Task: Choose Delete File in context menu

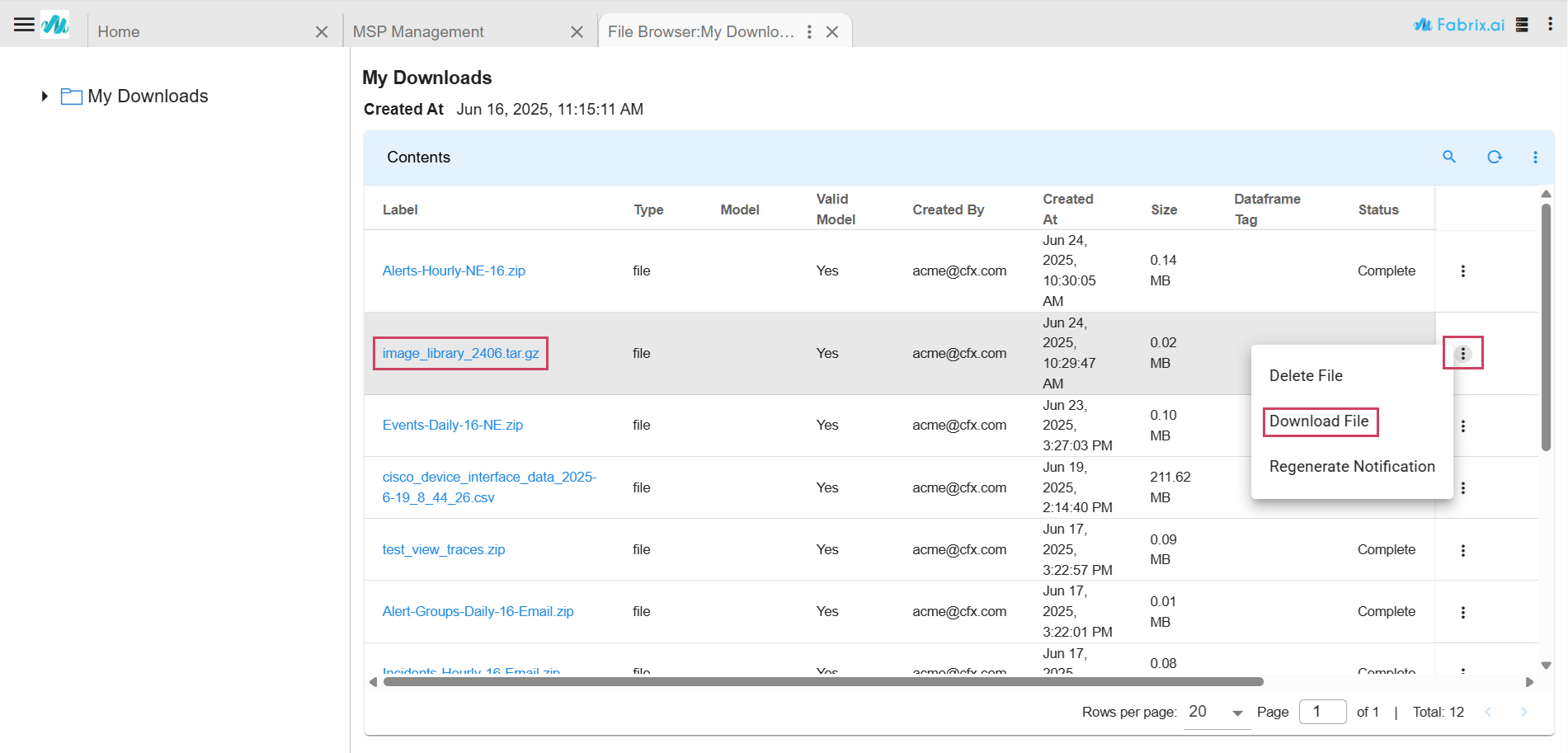Action: point(1306,376)
